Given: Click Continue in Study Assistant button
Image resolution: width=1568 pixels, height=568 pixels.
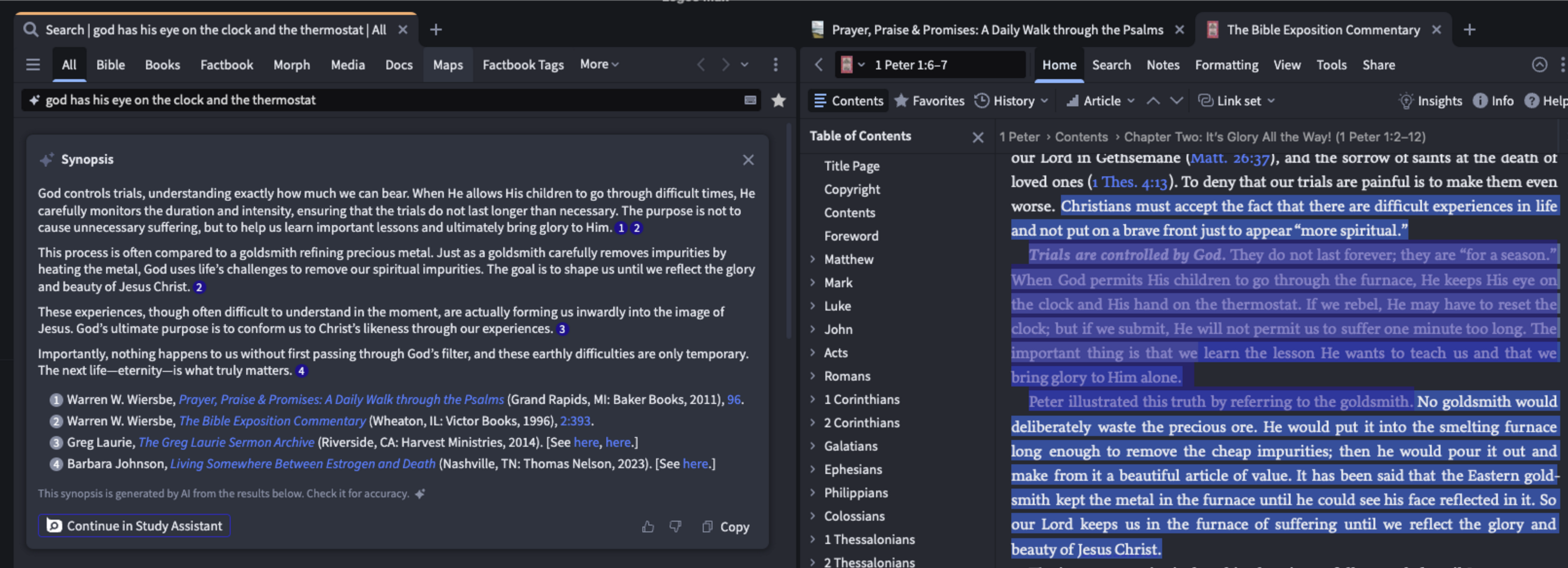Looking at the screenshot, I should (135, 526).
